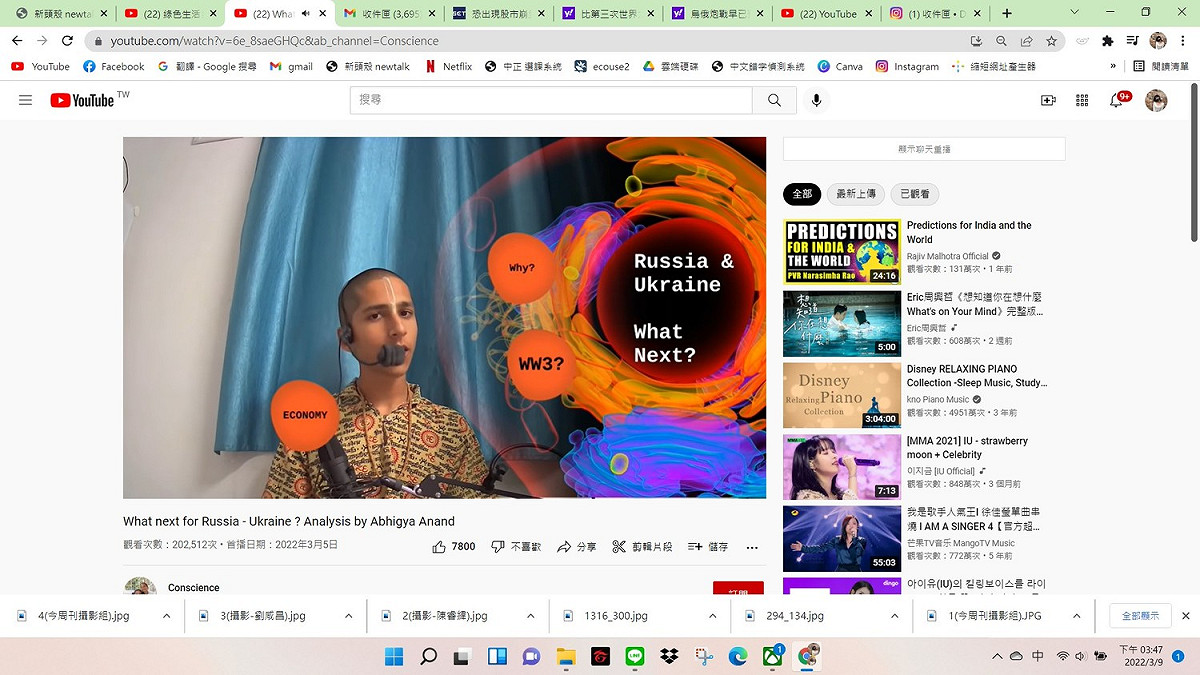1200x675 pixels.
Task: Open the notifications bell
Action: 1118,100
